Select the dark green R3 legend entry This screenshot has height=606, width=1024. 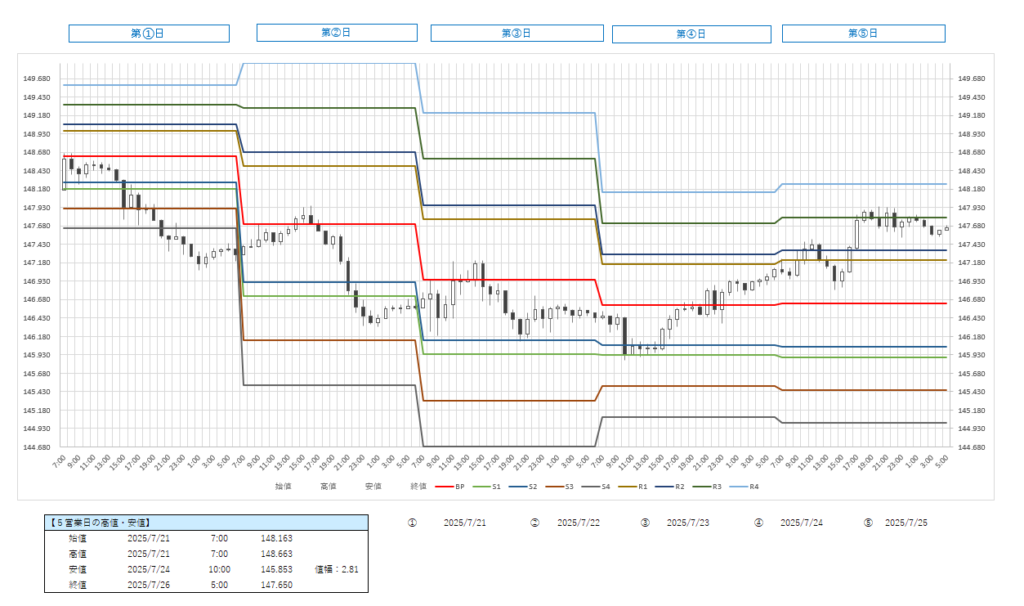coord(709,487)
